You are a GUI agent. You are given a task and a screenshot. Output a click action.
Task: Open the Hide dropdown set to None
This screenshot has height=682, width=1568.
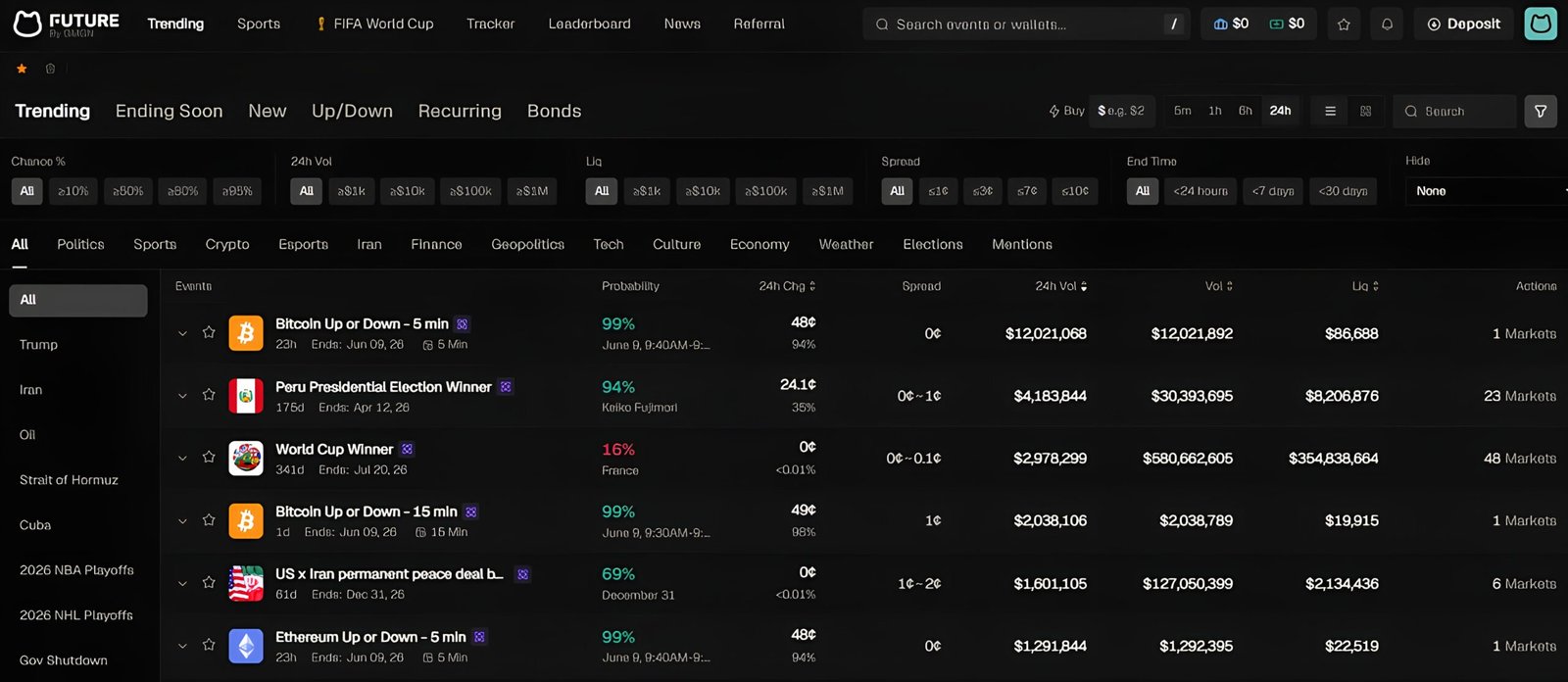[x=1487, y=191]
